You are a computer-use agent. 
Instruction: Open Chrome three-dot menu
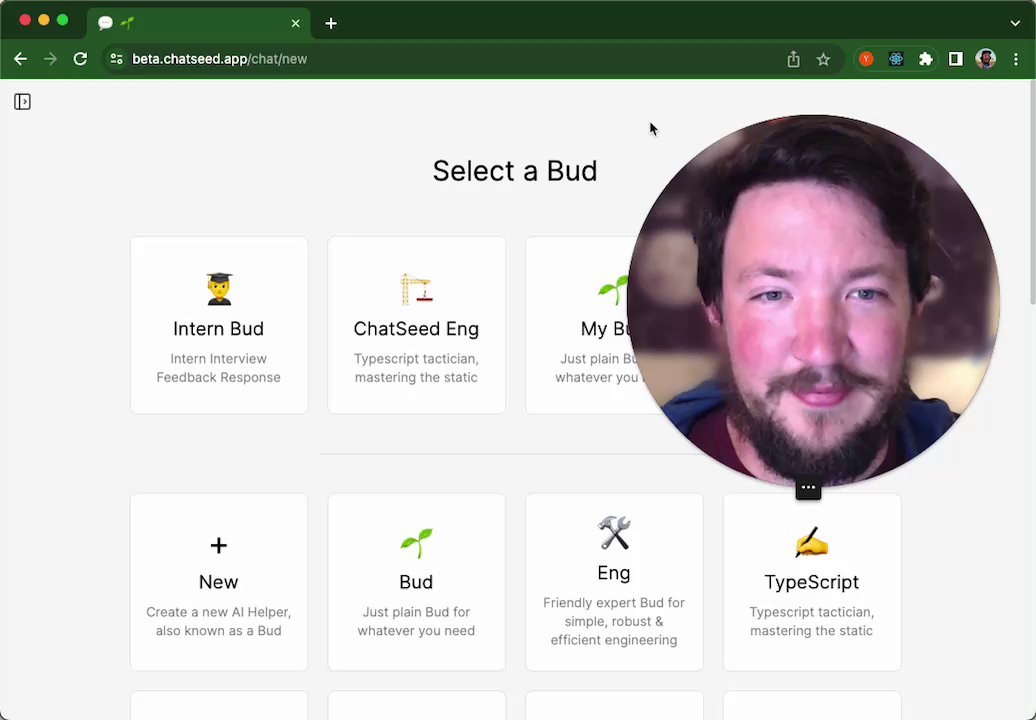pos(1016,59)
